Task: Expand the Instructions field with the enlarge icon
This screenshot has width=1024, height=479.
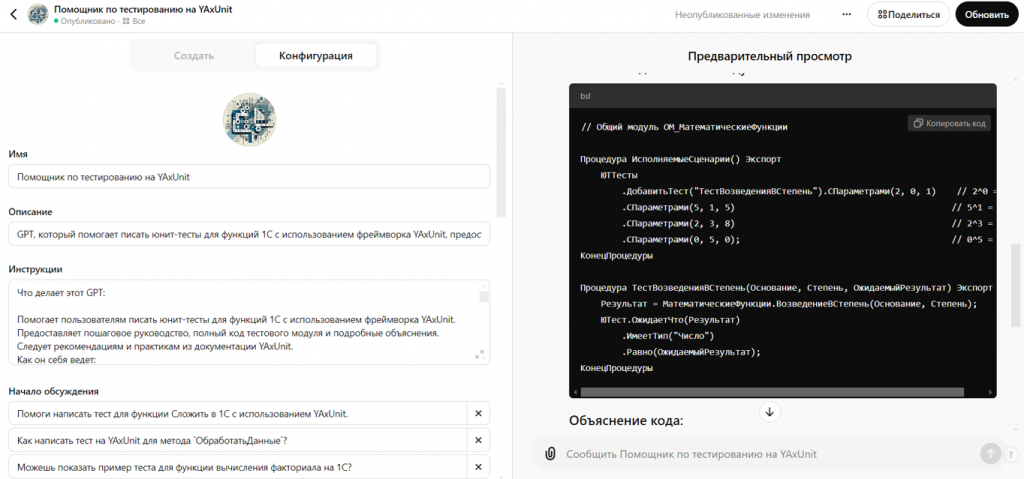Action: (x=479, y=355)
